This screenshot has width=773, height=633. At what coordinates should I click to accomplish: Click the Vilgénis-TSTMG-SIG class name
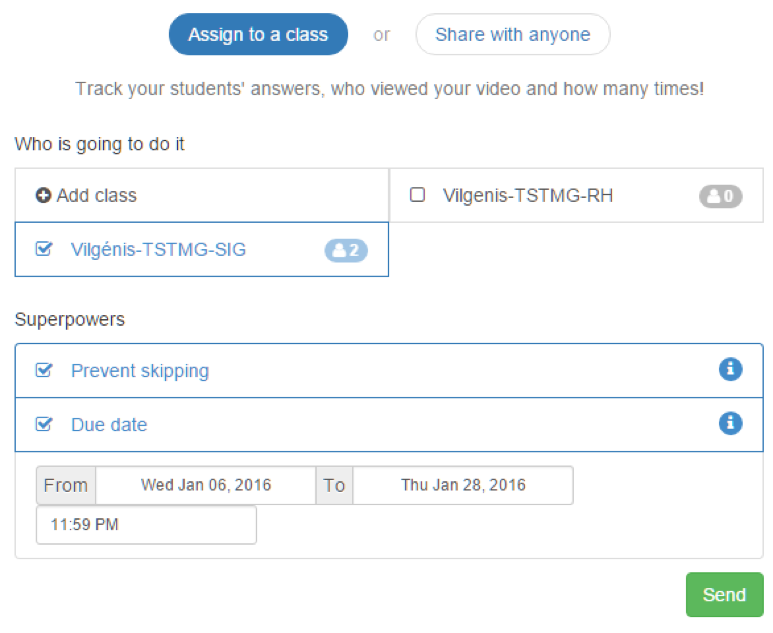coord(158,250)
